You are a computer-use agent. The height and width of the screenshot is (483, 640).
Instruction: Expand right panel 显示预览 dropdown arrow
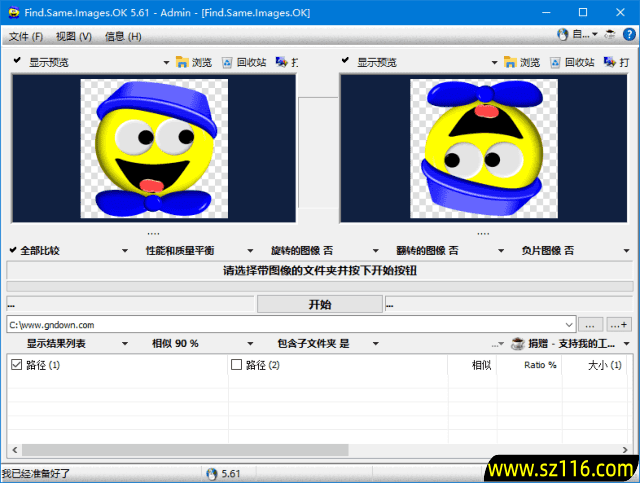click(494, 63)
